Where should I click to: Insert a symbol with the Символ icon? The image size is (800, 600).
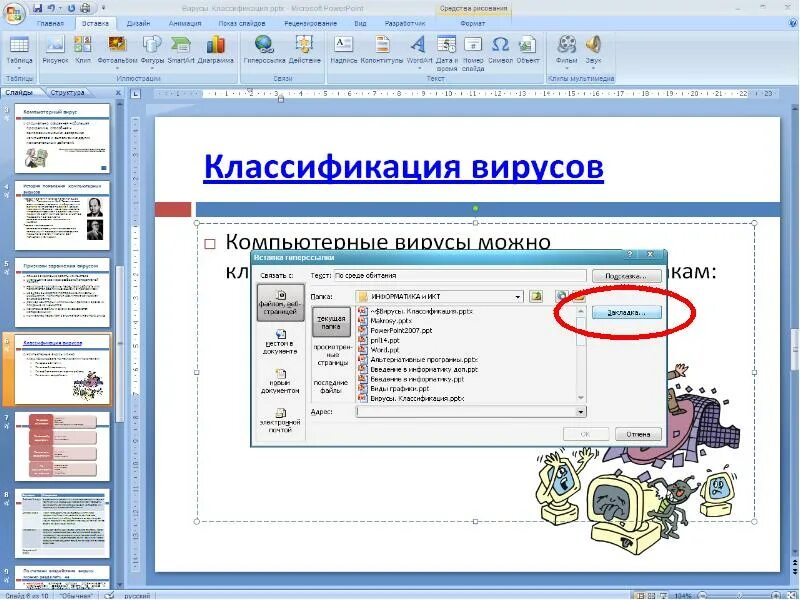pyautogui.click(x=501, y=50)
